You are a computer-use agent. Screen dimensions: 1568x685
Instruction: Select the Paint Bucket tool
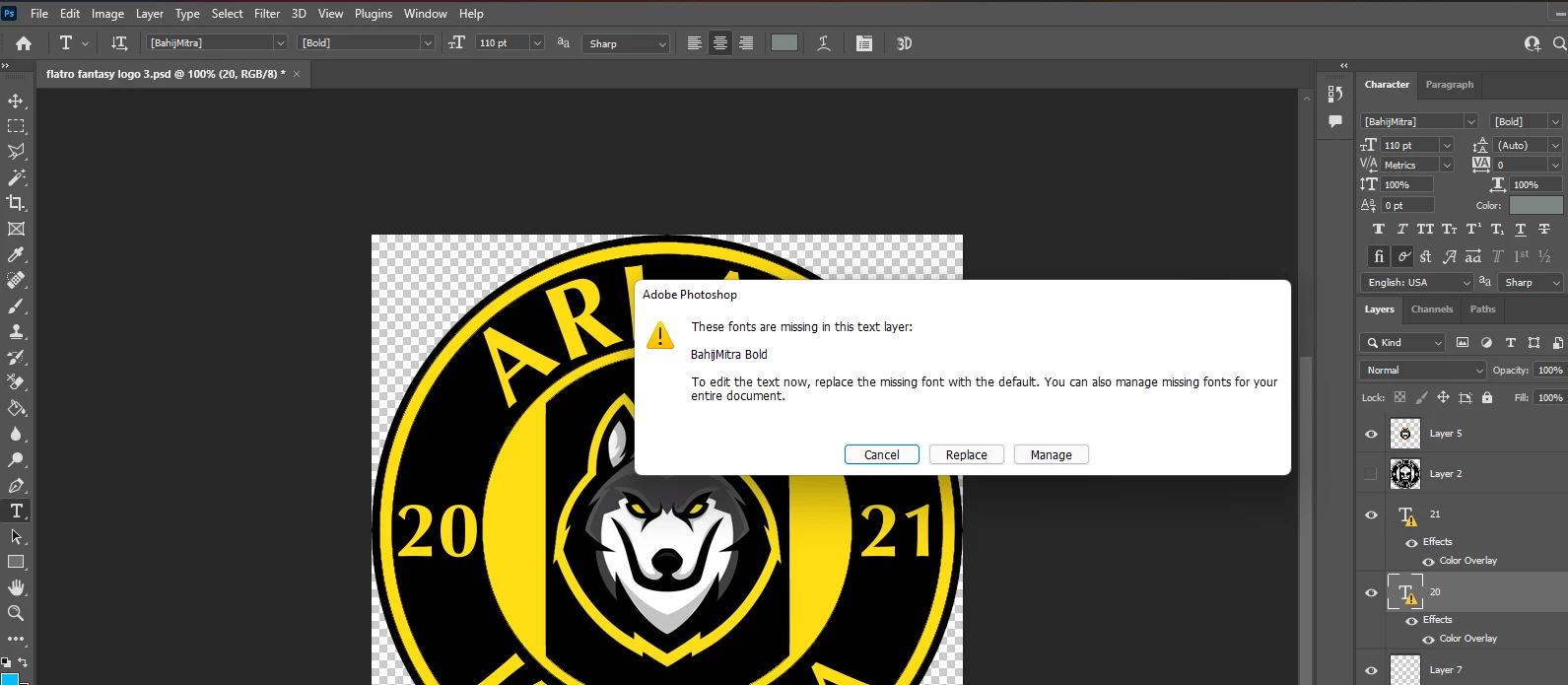coord(16,408)
